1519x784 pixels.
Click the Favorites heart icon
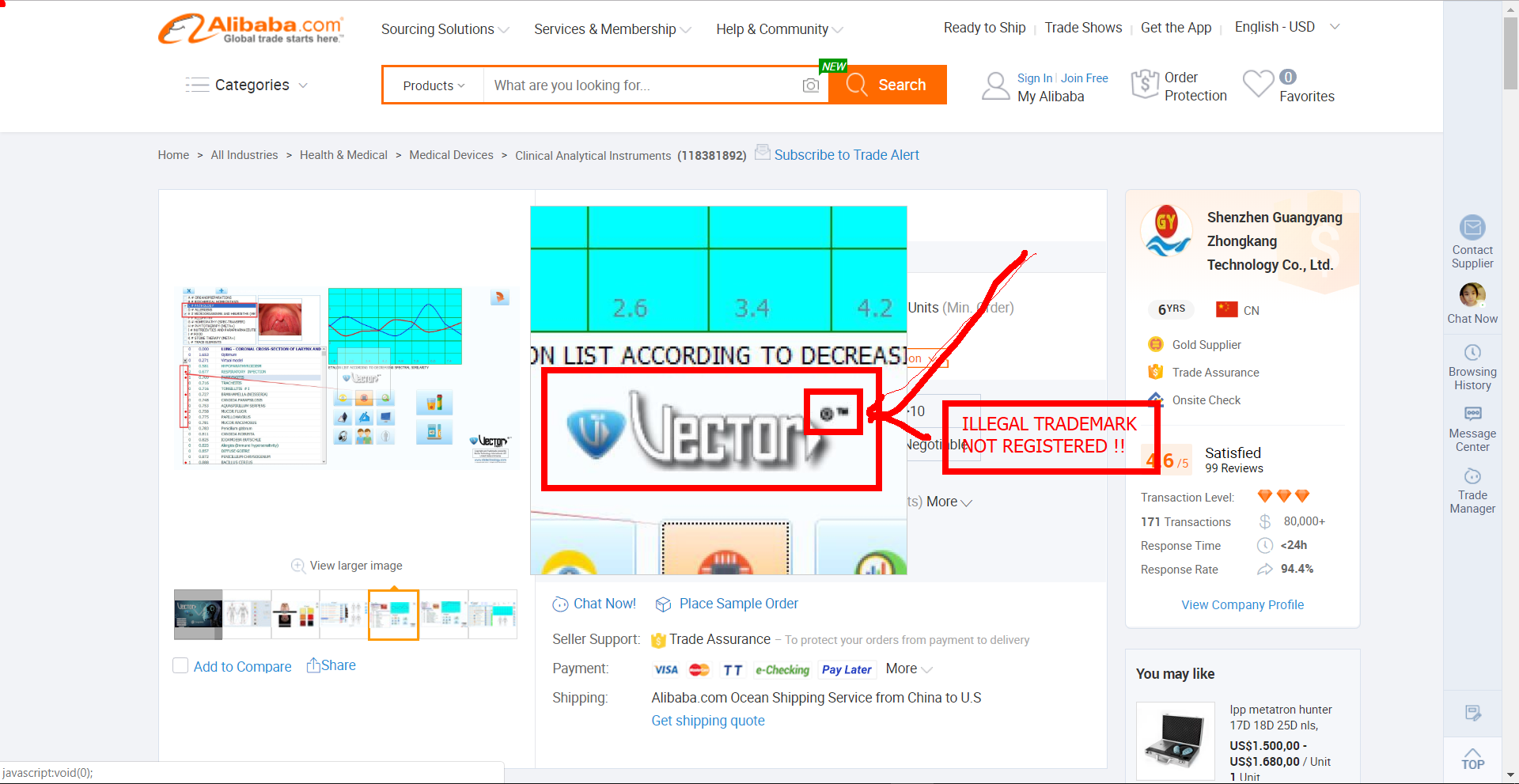pos(1258,84)
